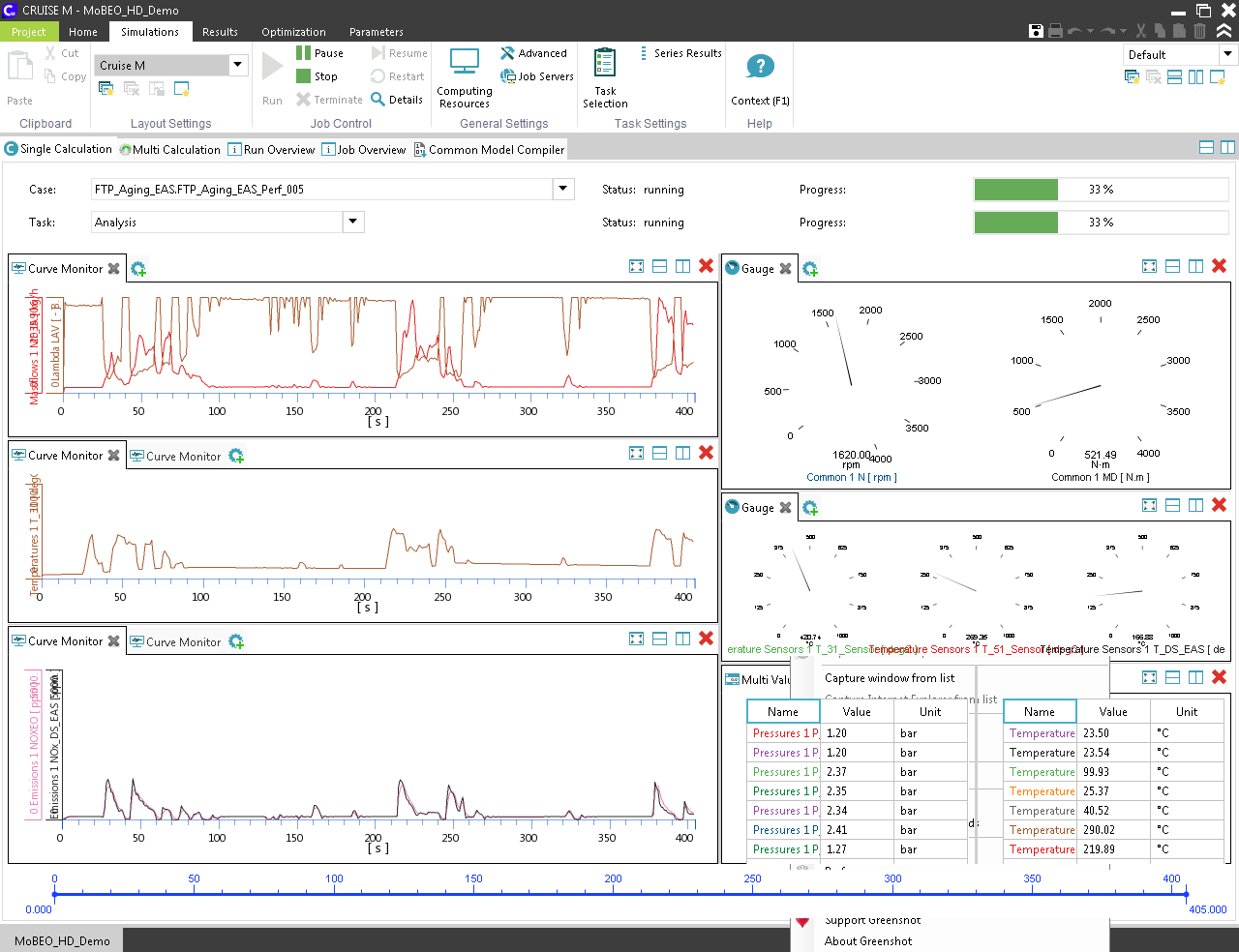This screenshot has height=952, width=1239.
Task: Open Common Model Compiler tab
Action: click(489, 150)
